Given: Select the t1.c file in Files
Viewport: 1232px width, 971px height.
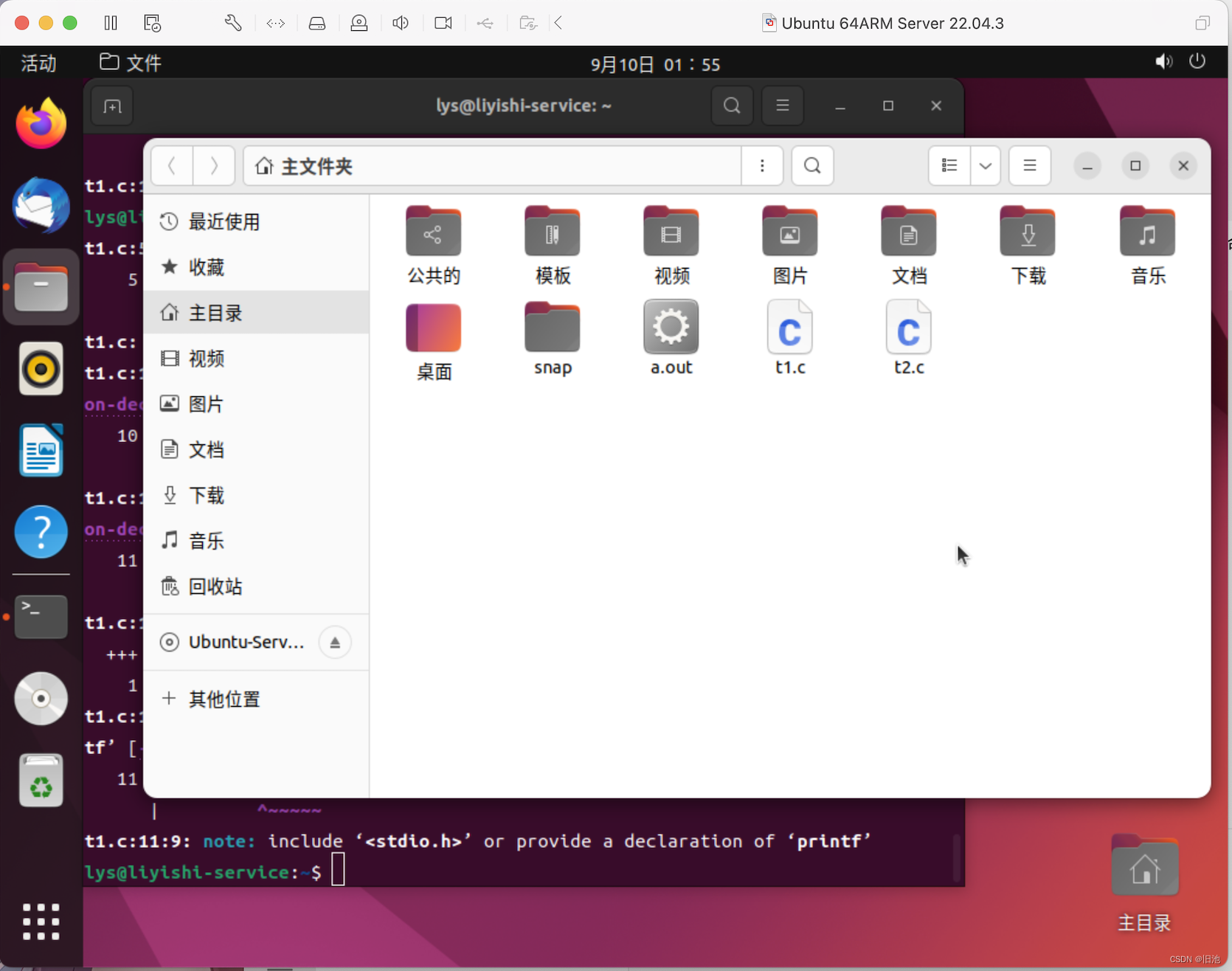Looking at the screenshot, I should click(x=789, y=336).
